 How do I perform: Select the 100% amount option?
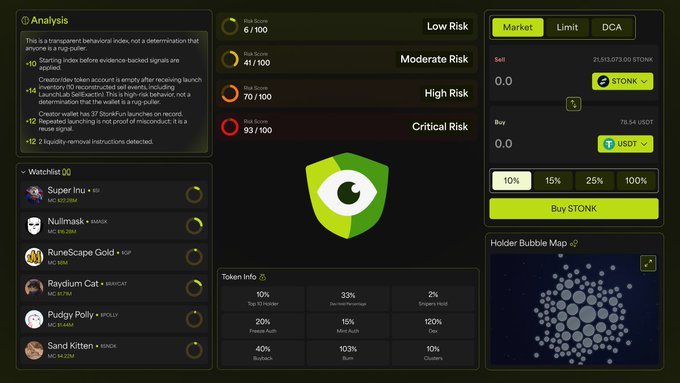(x=636, y=180)
